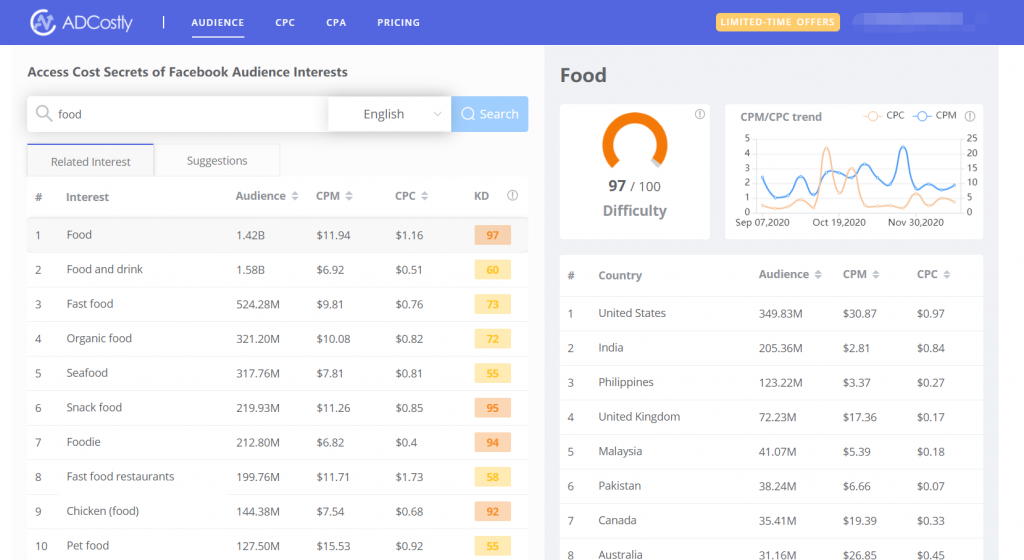Click KD badge 97 for Food
The width and height of the screenshot is (1024, 560).
[x=492, y=235]
